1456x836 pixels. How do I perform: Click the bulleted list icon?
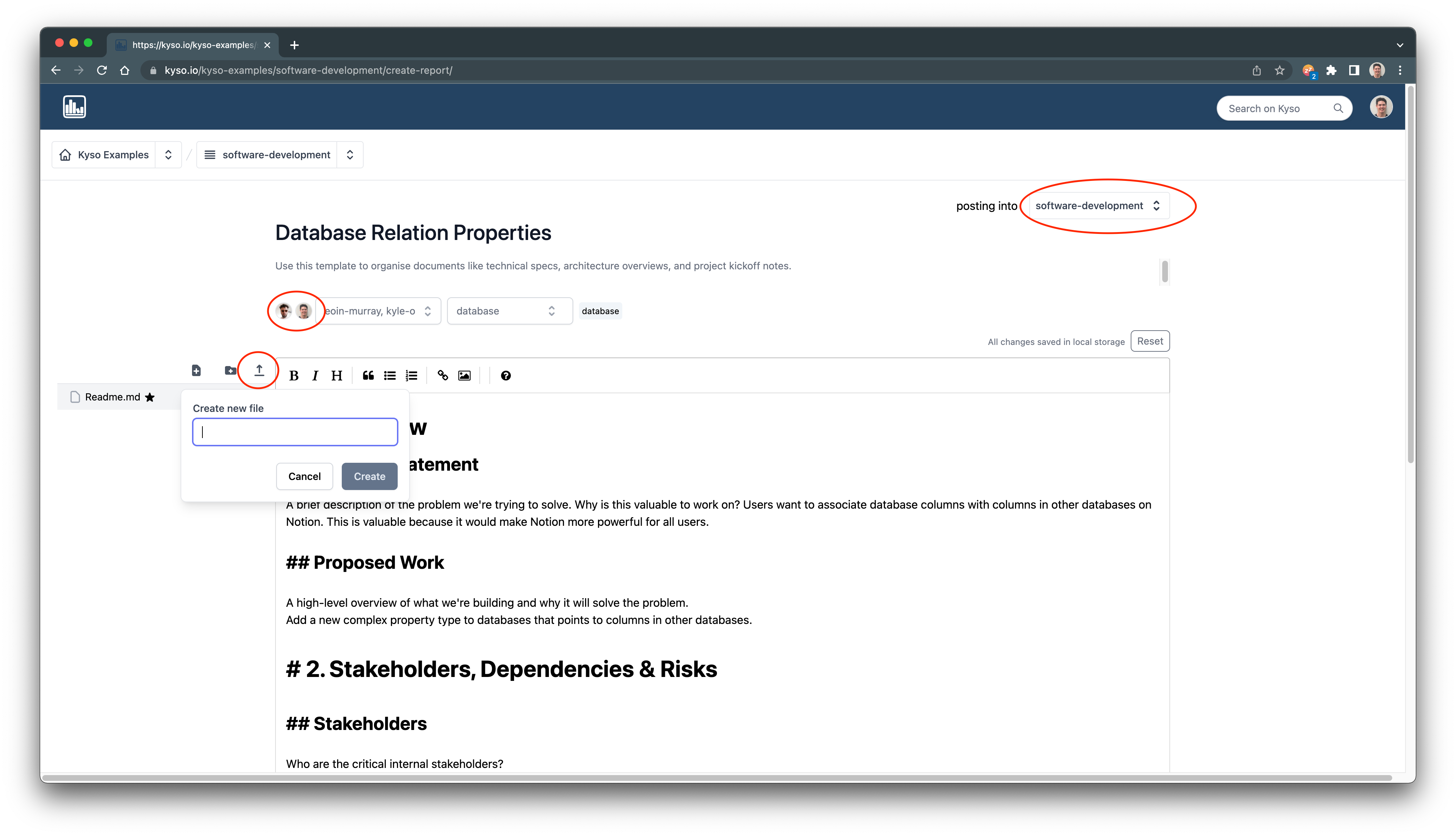[x=390, y=375]
